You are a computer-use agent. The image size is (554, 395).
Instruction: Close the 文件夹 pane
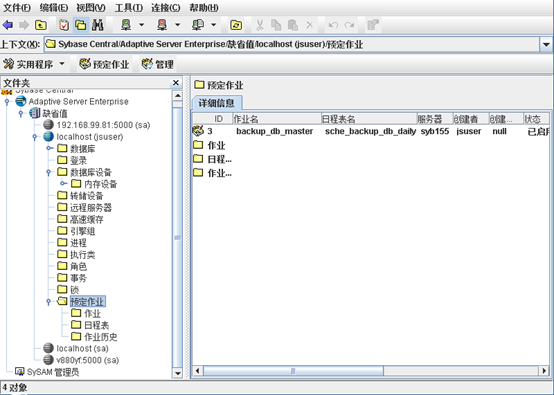[176, 83]
